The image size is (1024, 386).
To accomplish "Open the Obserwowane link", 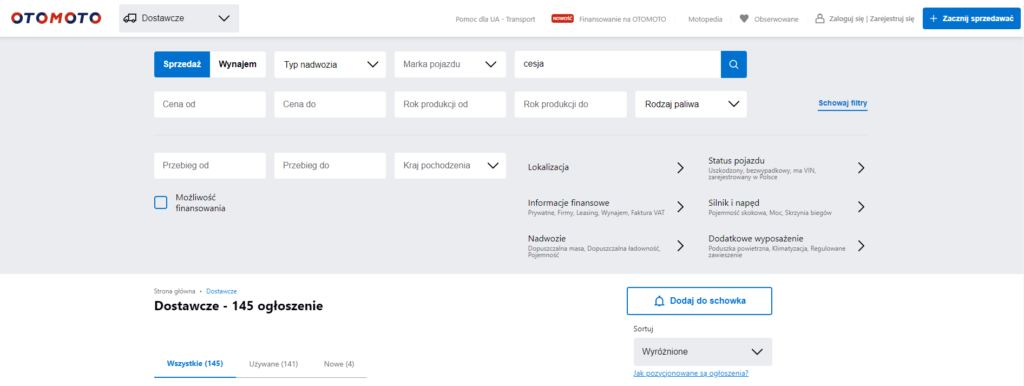I will pyautogui.click(x=776, y=20).
